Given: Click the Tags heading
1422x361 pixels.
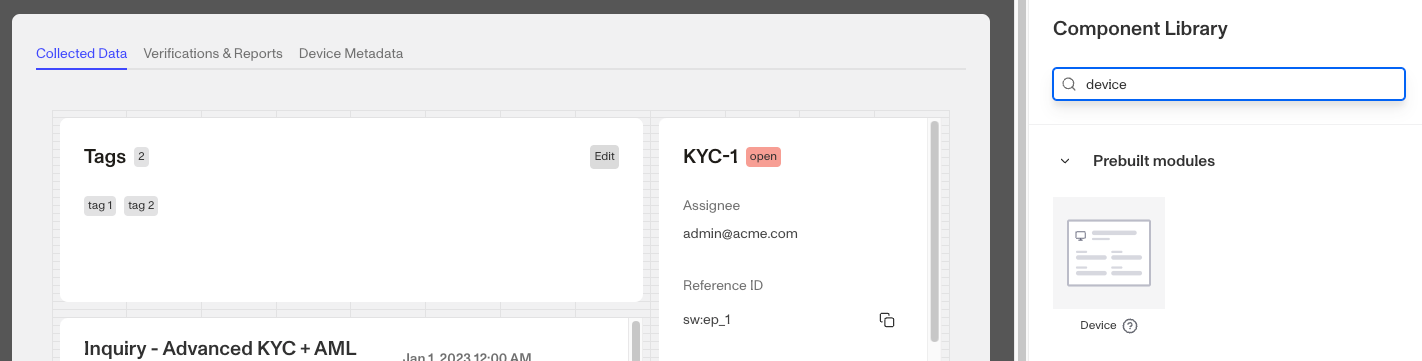Looking at the screenshot, I should 105,156.
